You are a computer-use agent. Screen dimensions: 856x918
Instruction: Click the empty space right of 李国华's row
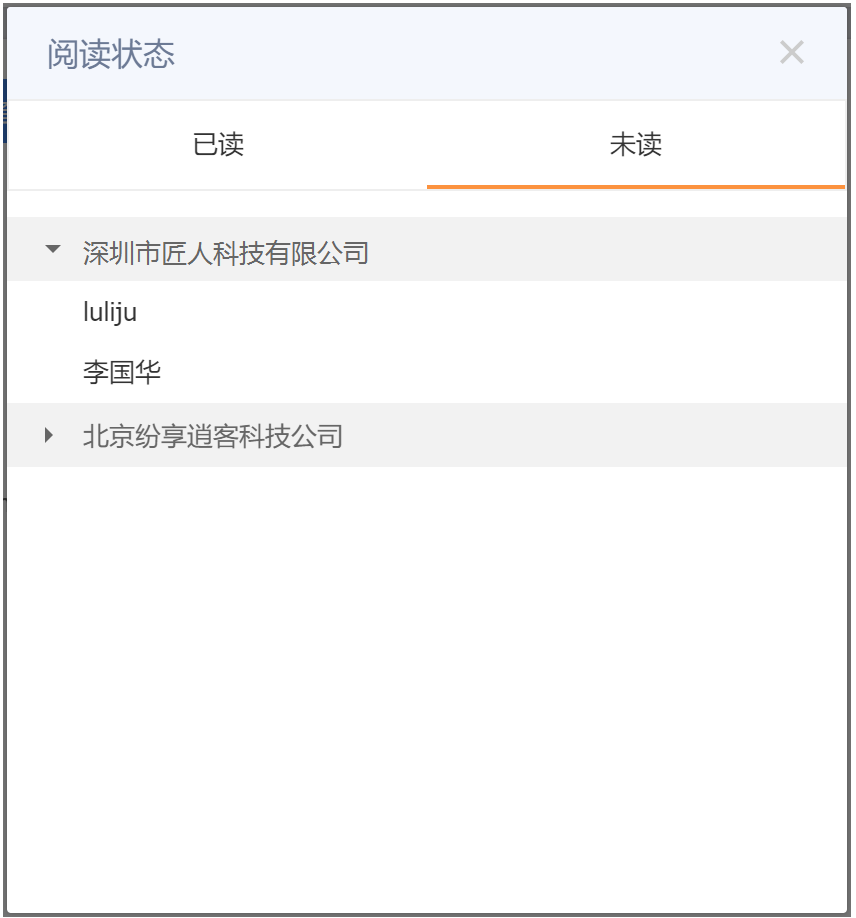pyautogui.click(x=504, y=372)
